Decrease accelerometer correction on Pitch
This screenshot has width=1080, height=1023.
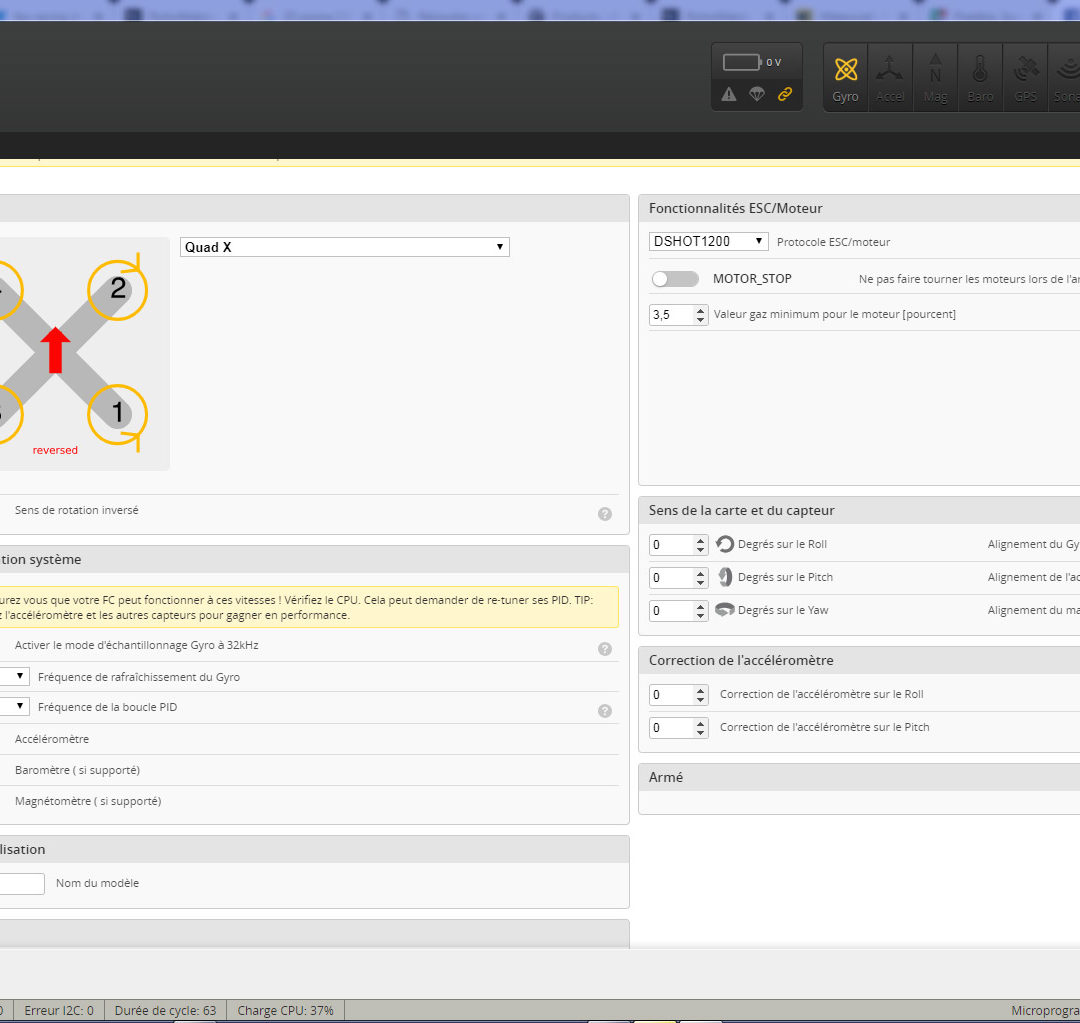(x=700, y=733)
